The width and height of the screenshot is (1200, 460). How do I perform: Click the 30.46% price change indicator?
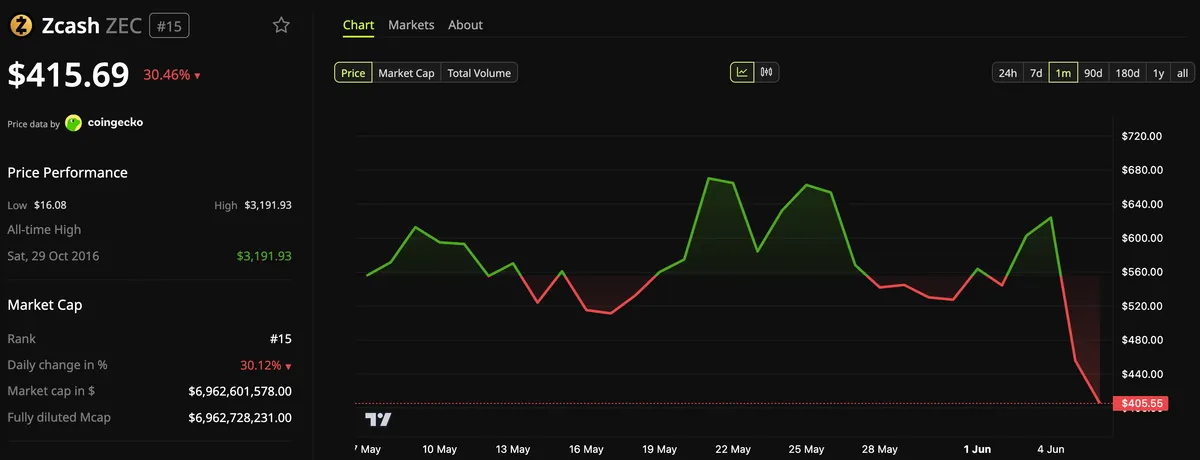(x=172, y=75)
